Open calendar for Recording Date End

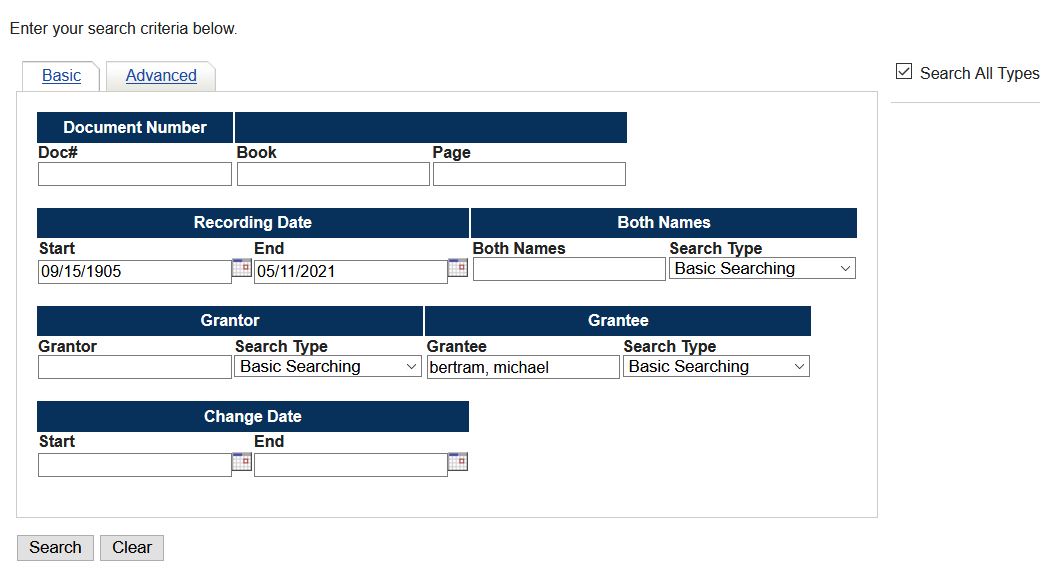[457, 268]
